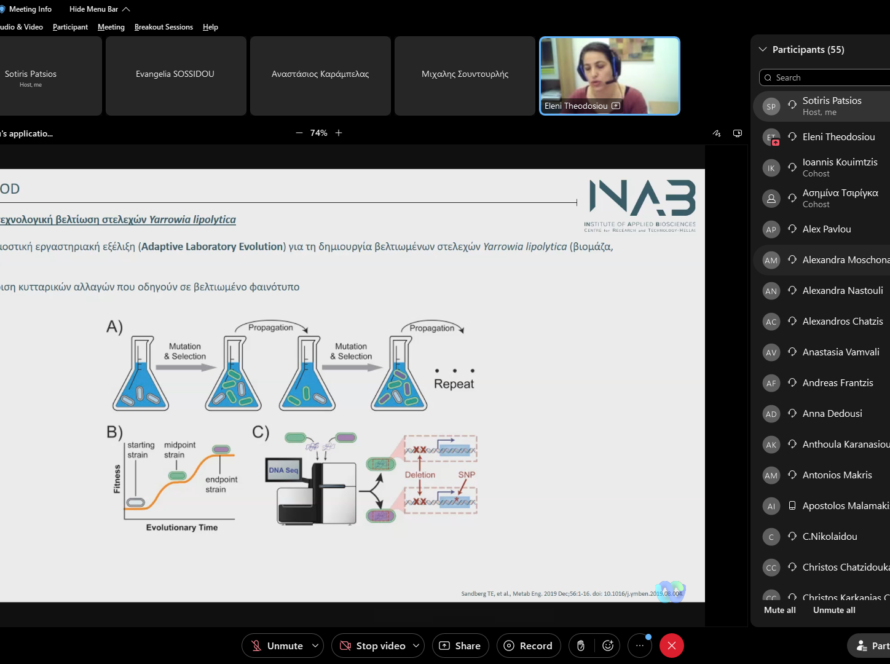Zoom in shared content with plus
This screenshot has height=664, width=890.
coord(338,133)
